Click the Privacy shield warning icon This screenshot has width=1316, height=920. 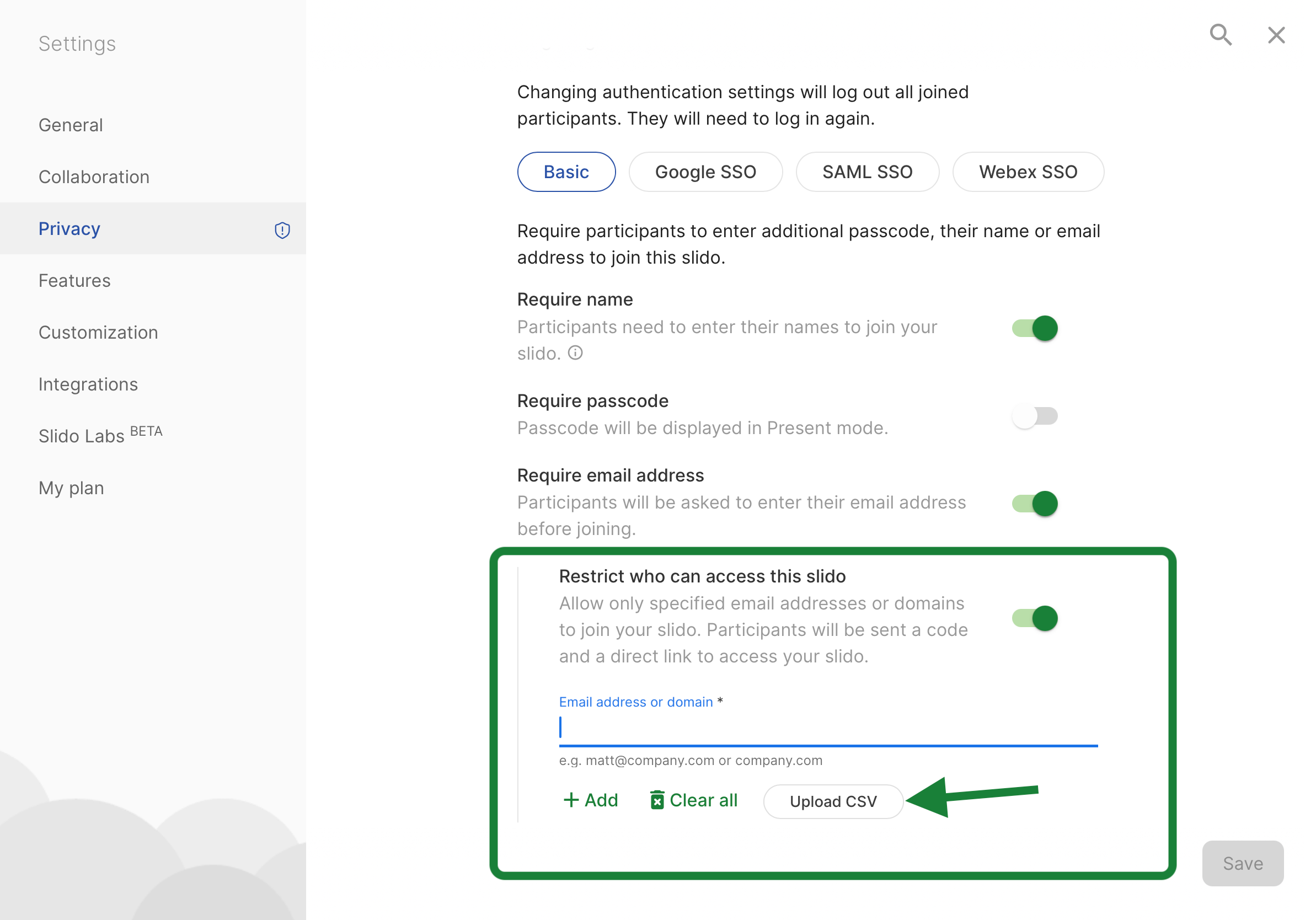point(282,230)
